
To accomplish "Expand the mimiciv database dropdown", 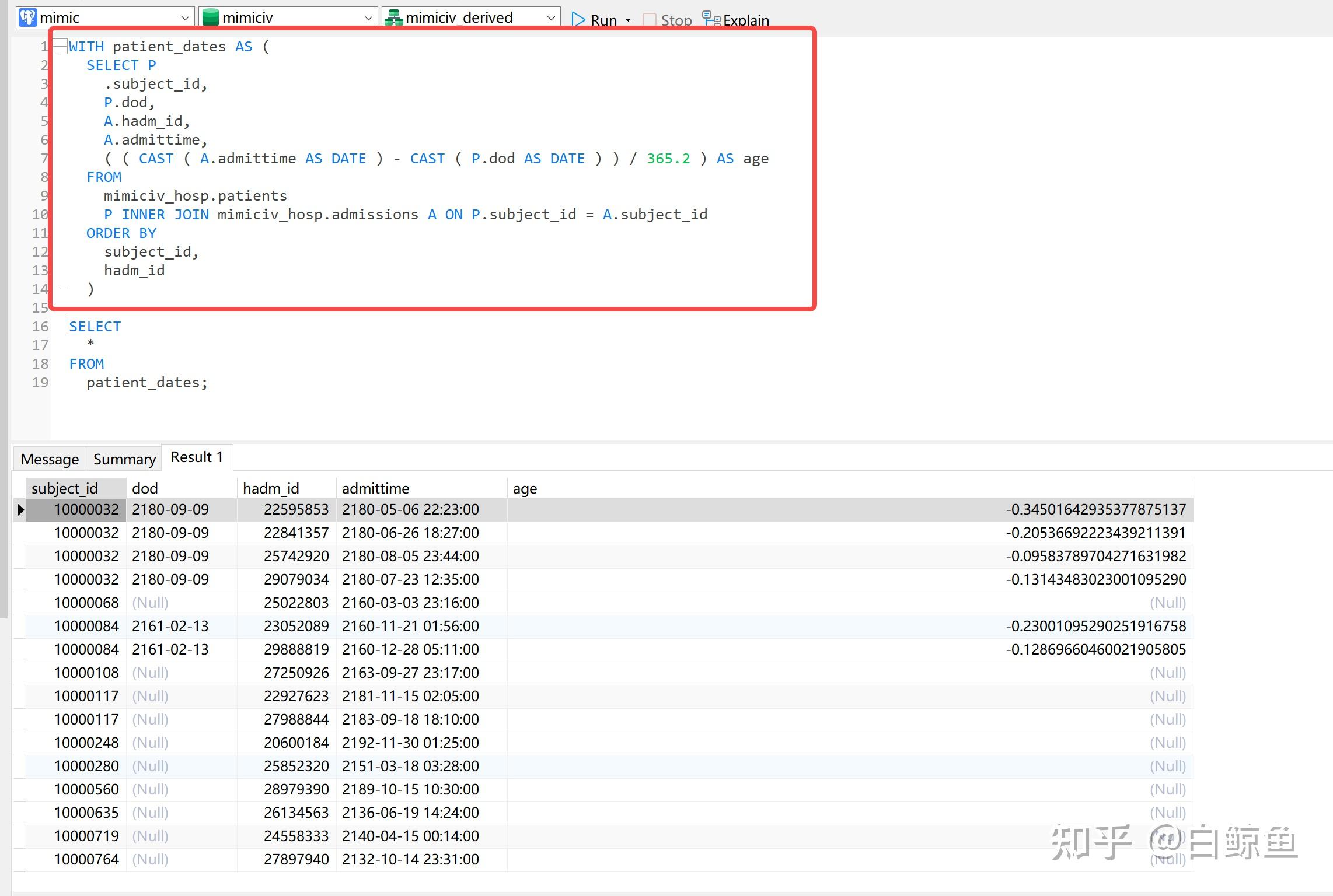I will pos(368,18).
